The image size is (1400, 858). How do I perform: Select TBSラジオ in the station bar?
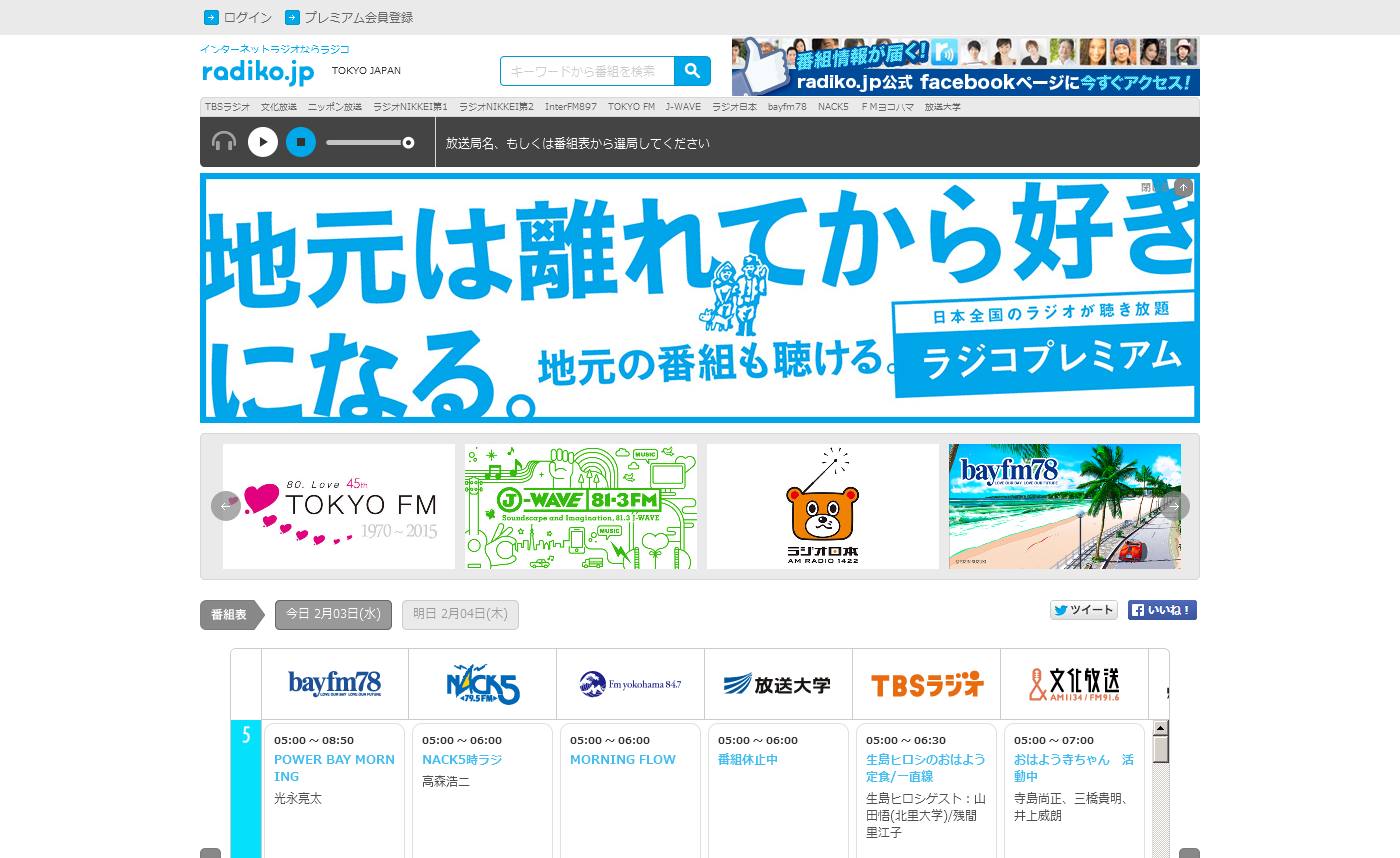point(227,107)
